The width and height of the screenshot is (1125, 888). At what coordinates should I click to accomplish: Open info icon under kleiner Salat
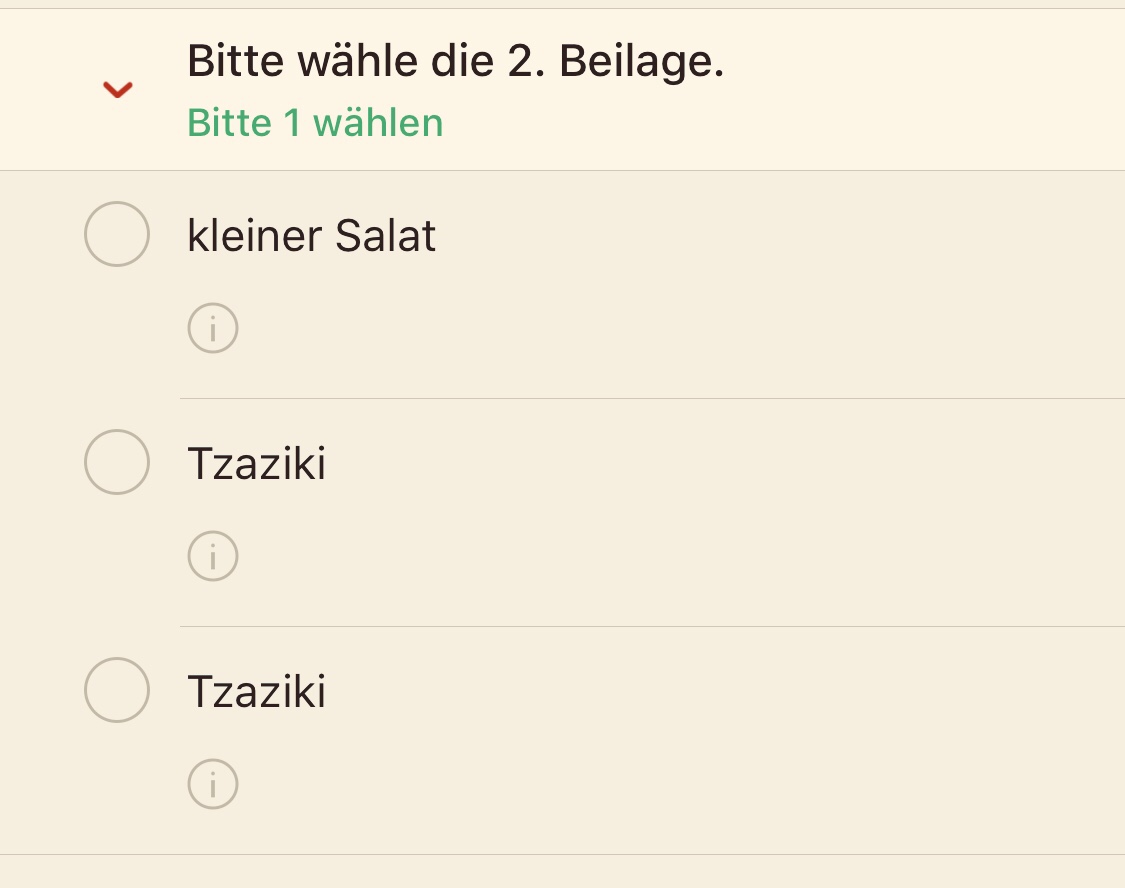tap(213, 328)
